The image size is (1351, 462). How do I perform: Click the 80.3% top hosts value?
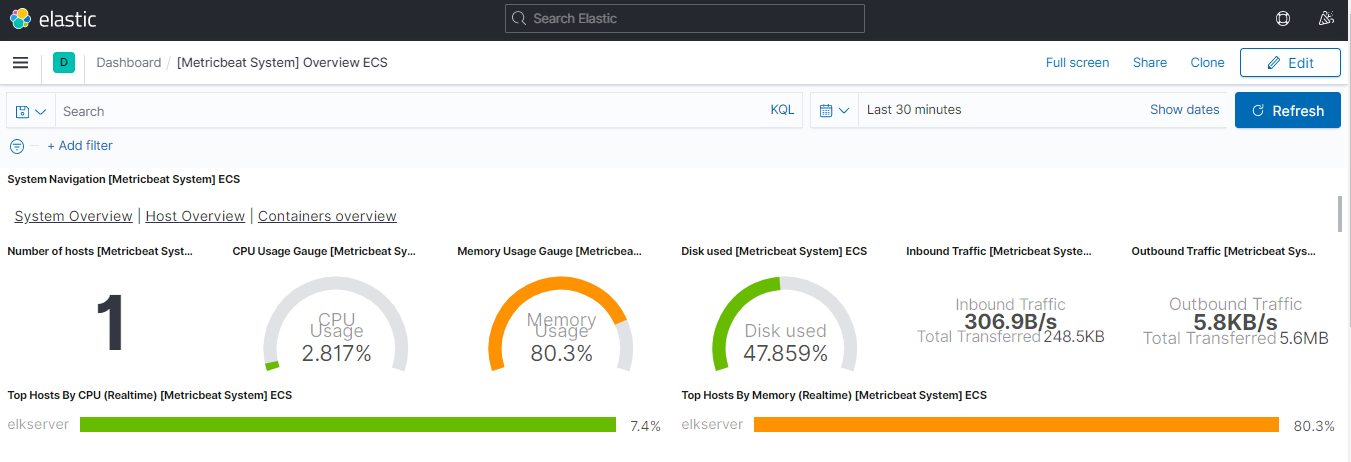pos(1314,426)
